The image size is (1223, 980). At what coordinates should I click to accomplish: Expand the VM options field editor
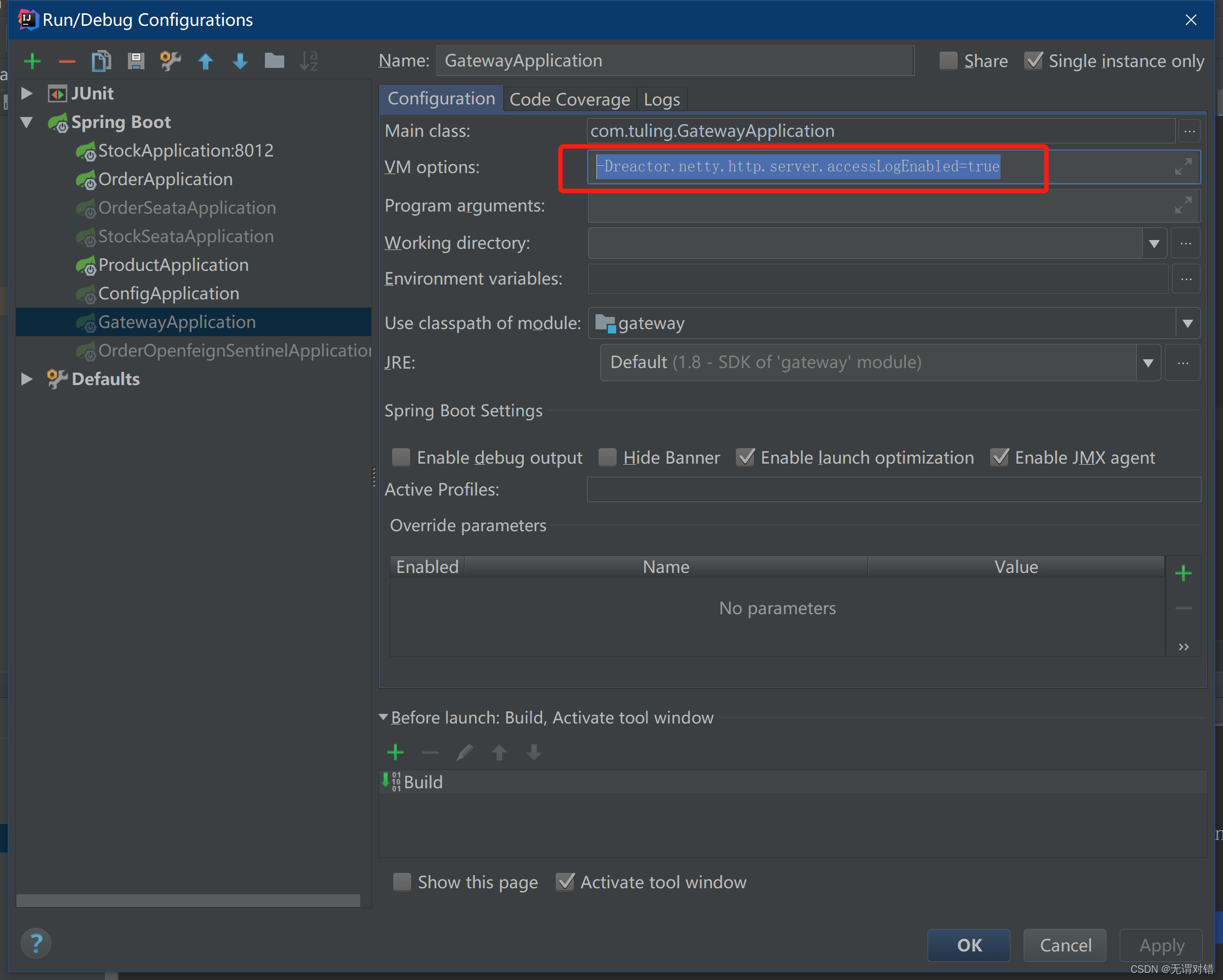(x=1183, y=167)
